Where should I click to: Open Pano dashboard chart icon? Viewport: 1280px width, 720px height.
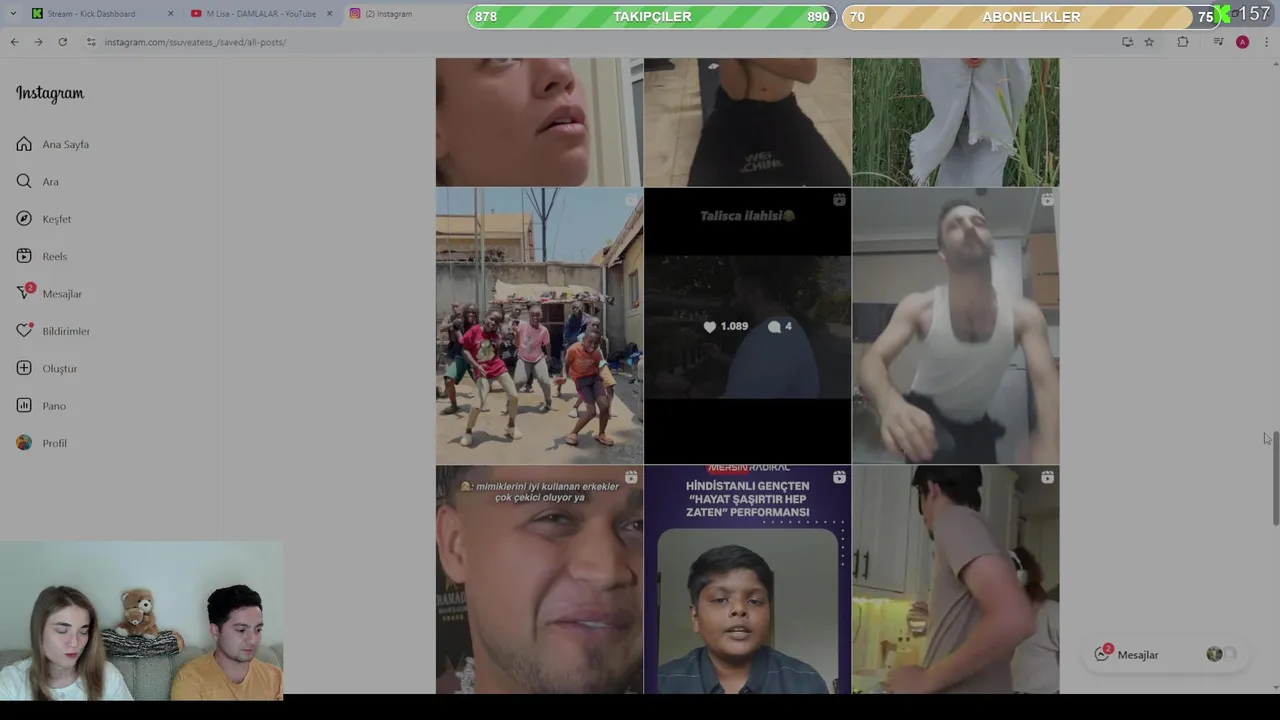[24, 405]
